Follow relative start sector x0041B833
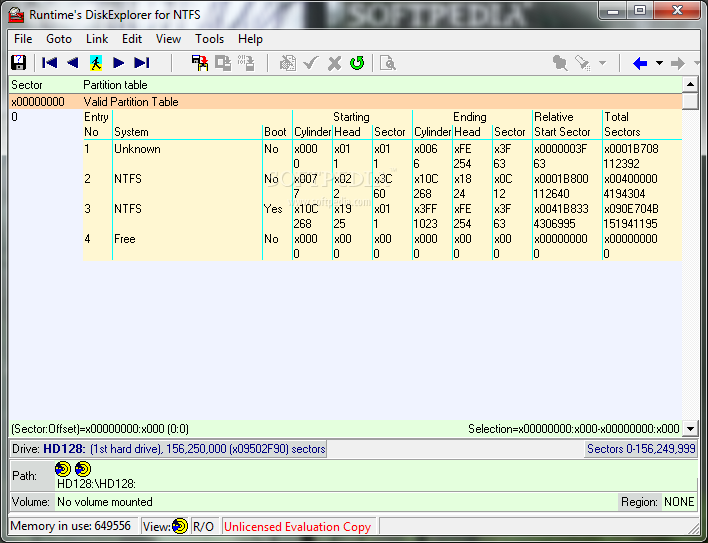This screenshot has width=708, height=543. (x=561, y=209)
